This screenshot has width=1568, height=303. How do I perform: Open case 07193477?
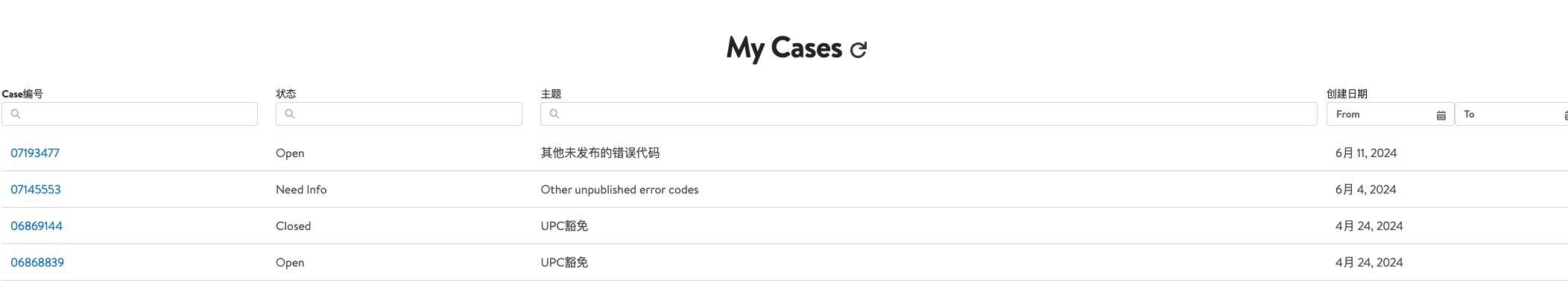pos(35,153)
